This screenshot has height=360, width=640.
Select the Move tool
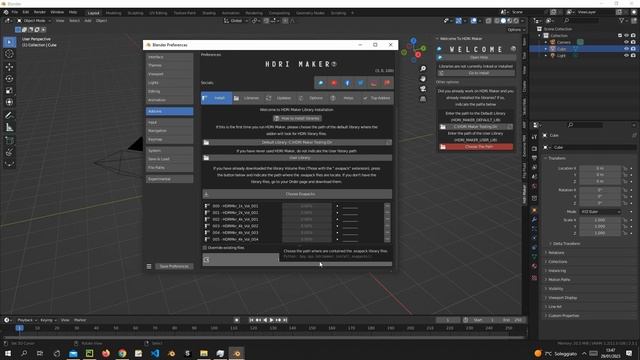click(9, 67)
